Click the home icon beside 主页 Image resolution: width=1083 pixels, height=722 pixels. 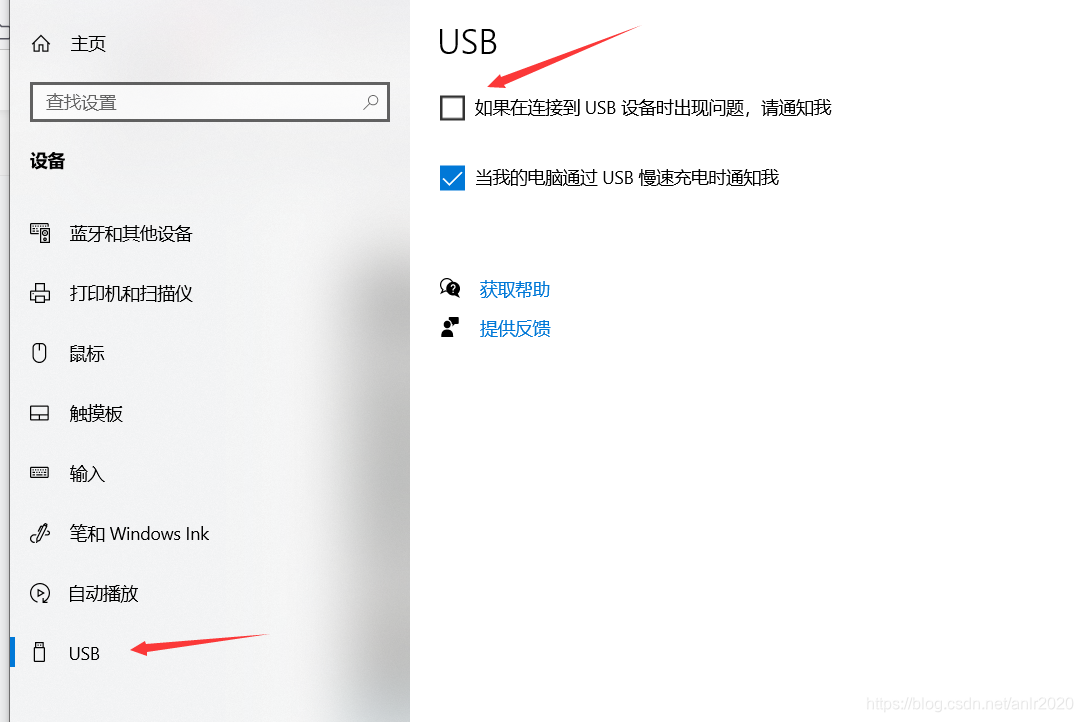tap(41, 44)
